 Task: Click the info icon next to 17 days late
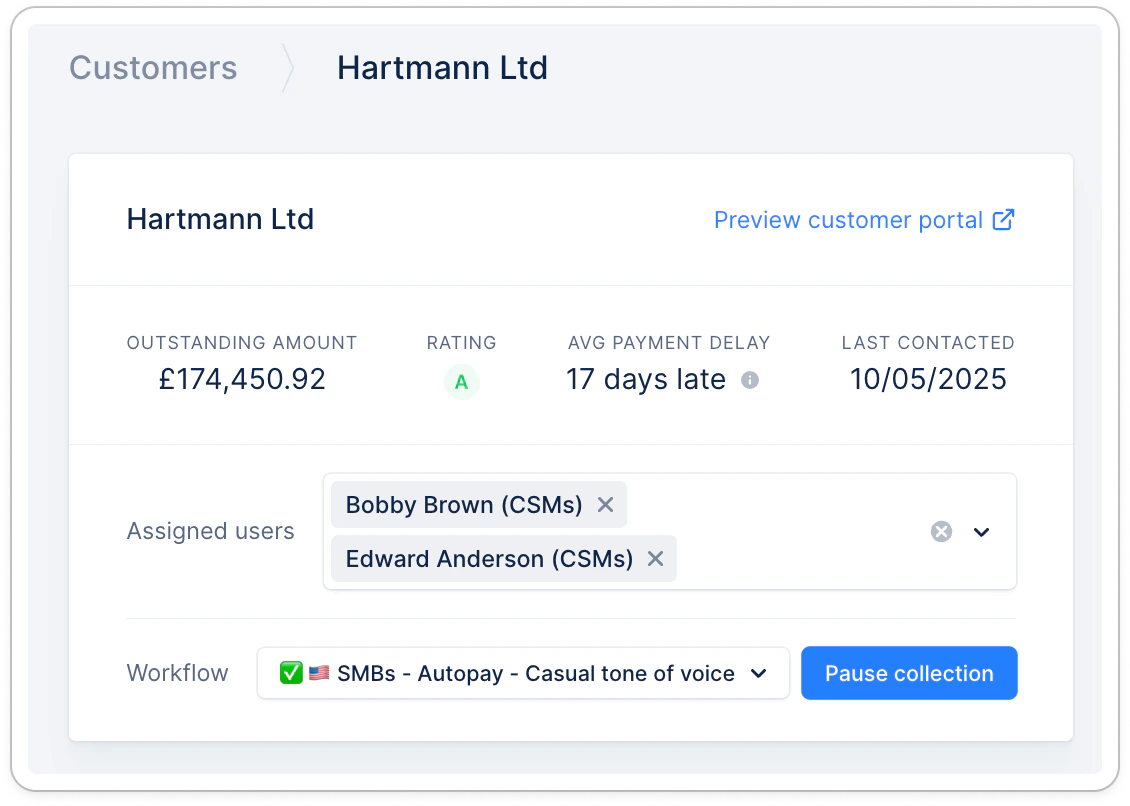click(x=750, y=380)
